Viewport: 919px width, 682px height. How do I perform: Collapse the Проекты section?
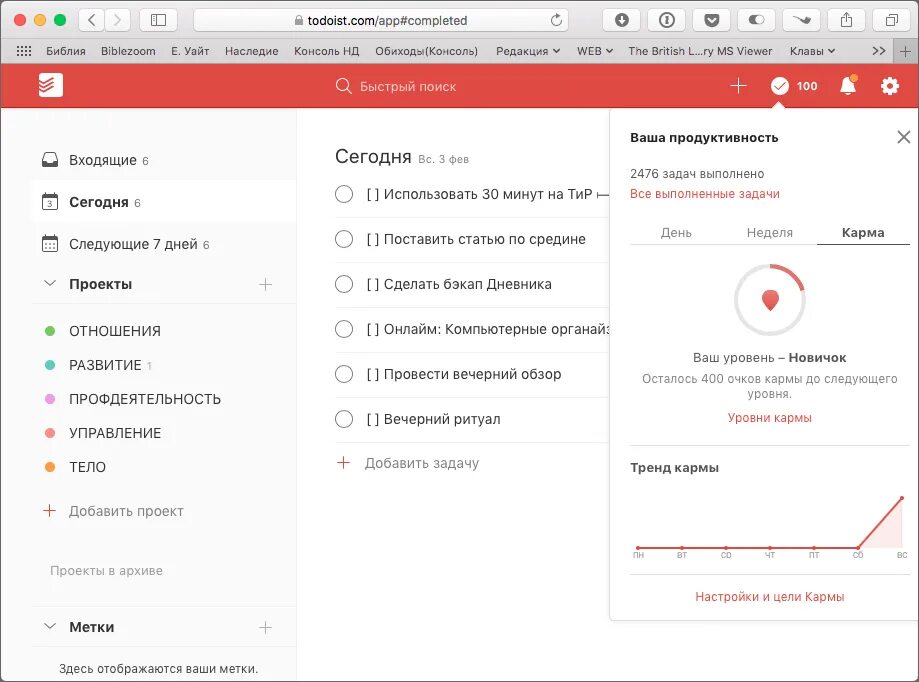[48, 283]
